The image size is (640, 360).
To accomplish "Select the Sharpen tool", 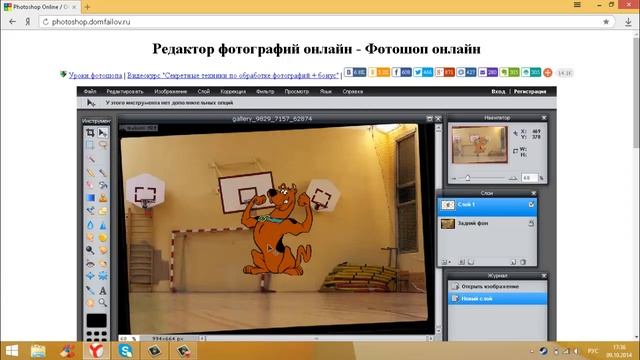I will pos(103,224).
